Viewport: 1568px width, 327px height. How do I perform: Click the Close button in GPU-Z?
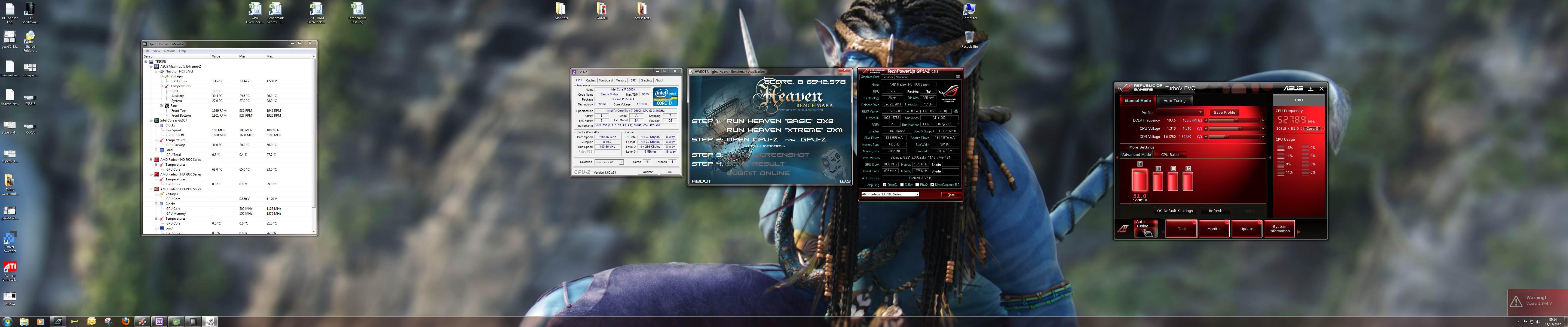[x=951, y=195]
